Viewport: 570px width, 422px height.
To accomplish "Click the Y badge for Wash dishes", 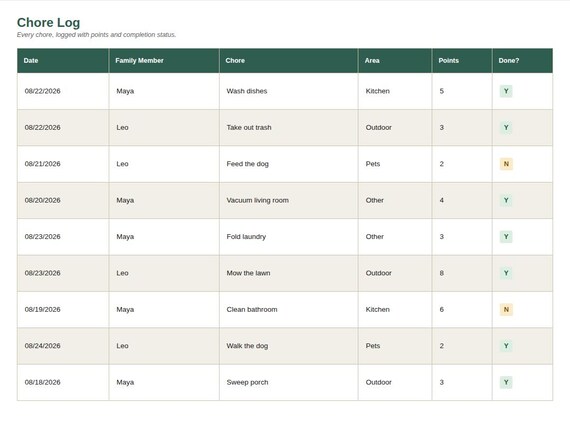I will pos(506,91).
